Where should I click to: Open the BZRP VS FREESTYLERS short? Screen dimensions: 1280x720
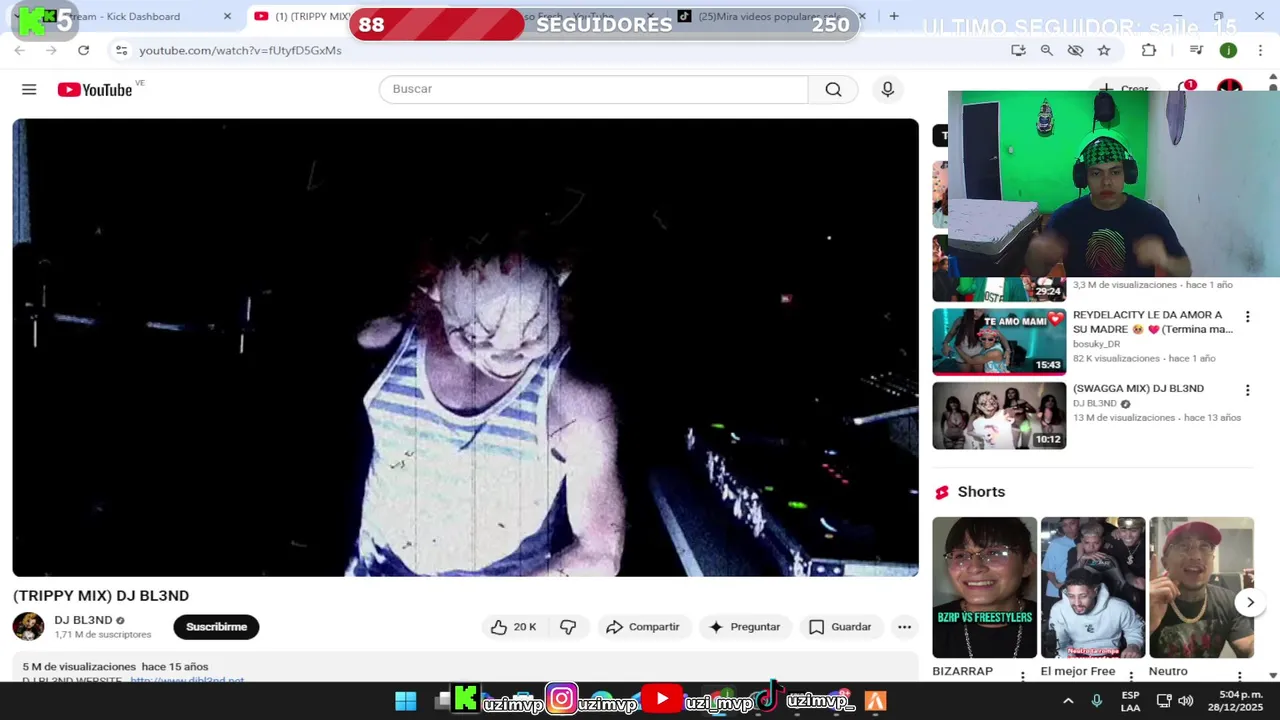point(985,587)
